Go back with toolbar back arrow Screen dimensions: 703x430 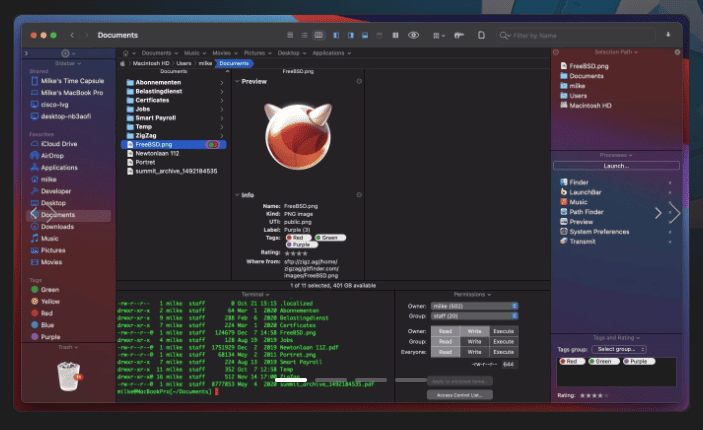(72, 35)
